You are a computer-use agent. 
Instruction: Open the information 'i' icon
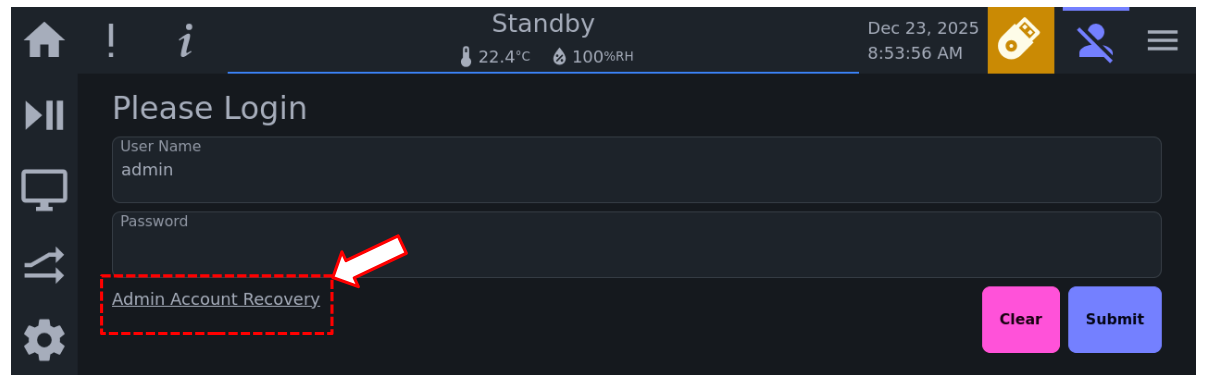point(185,41)
